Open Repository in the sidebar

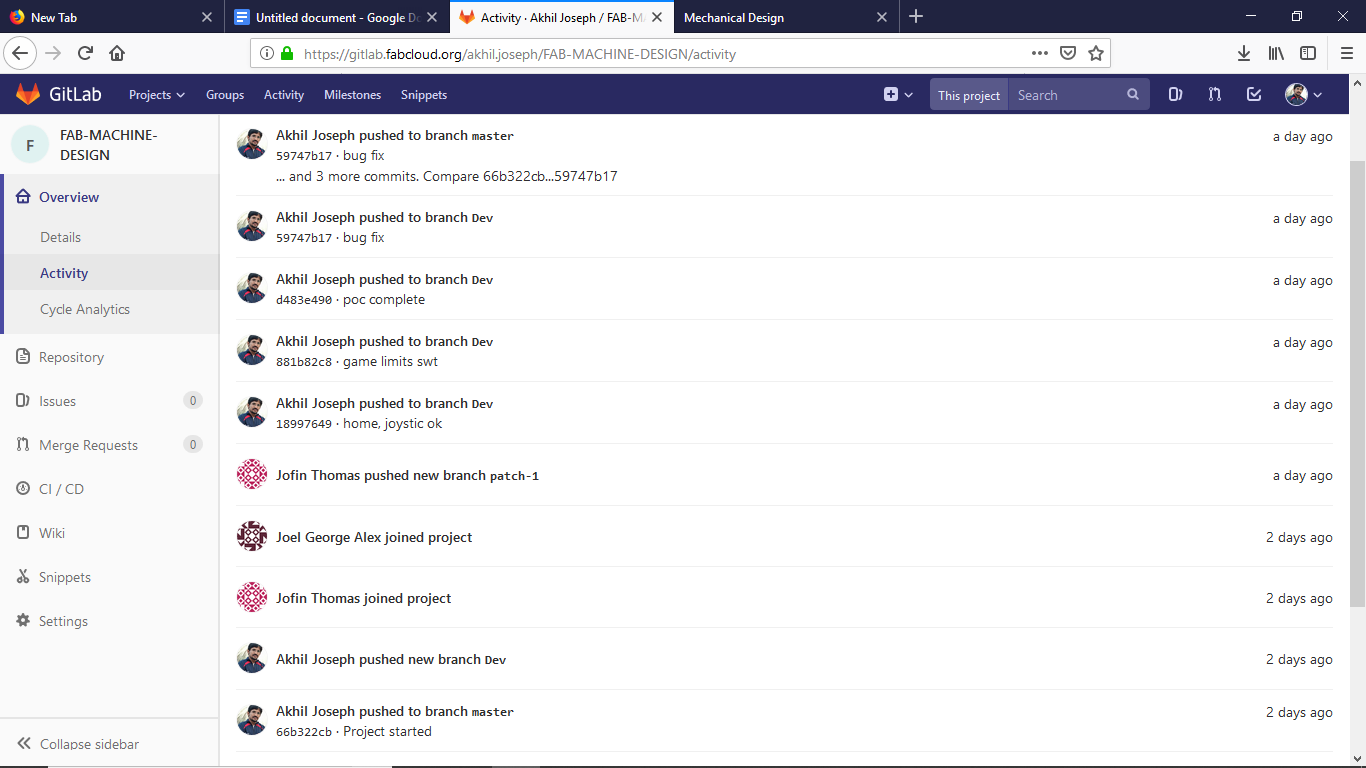click(71, 357)
